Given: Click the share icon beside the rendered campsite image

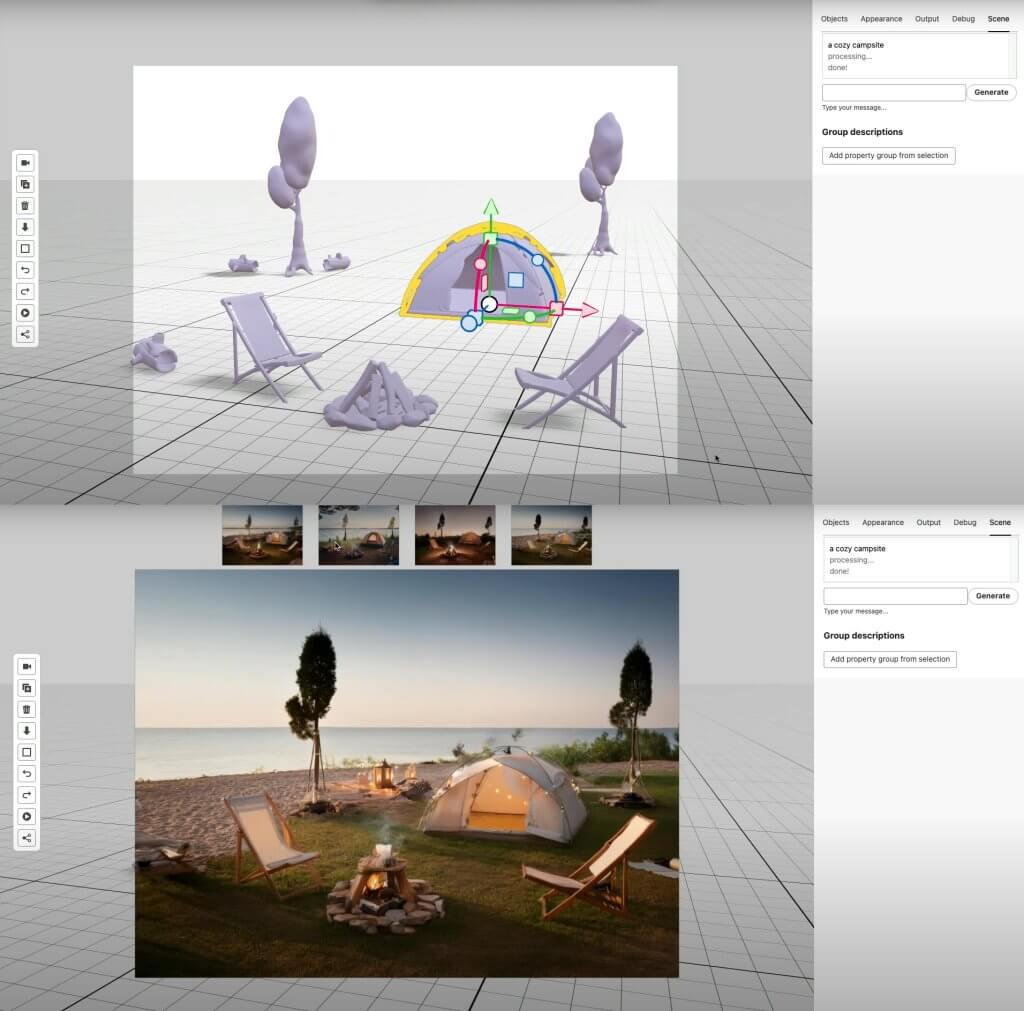Looking at the screenshot, I should point(27,838).
